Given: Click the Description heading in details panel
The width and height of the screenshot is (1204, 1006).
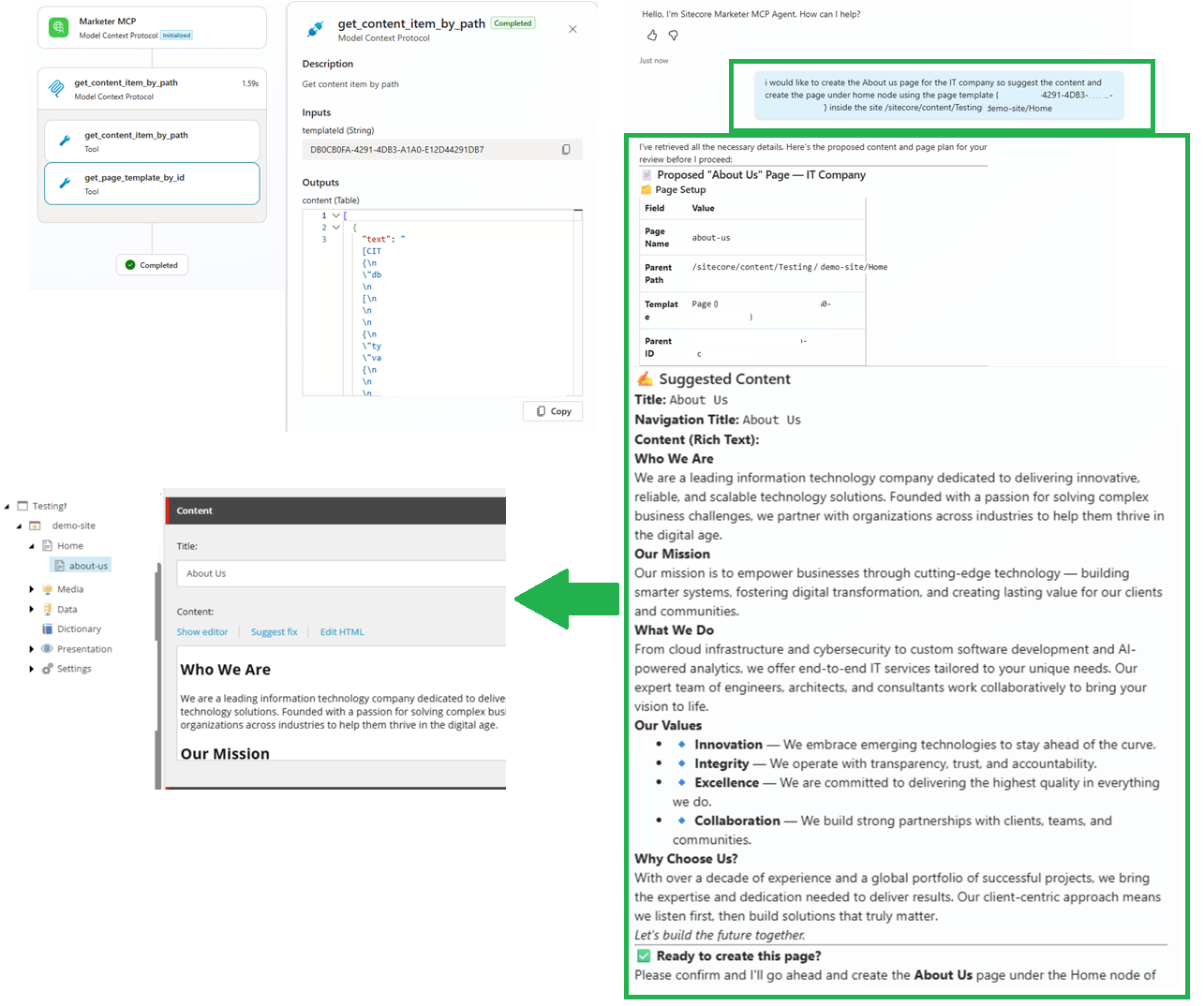Looking at the screenshot, I should [328, 64].
